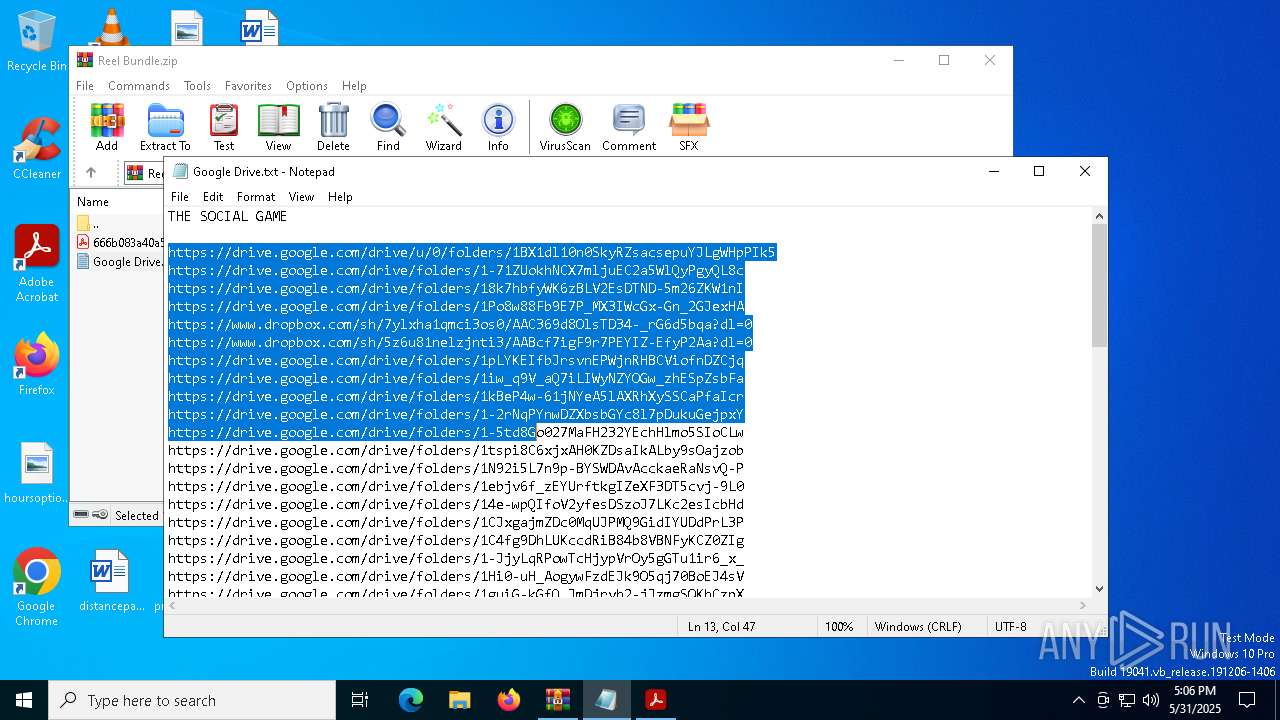Click Notepad vertical scrollbar thumb
1280x720 pixels.
[x=1099, y=285]
